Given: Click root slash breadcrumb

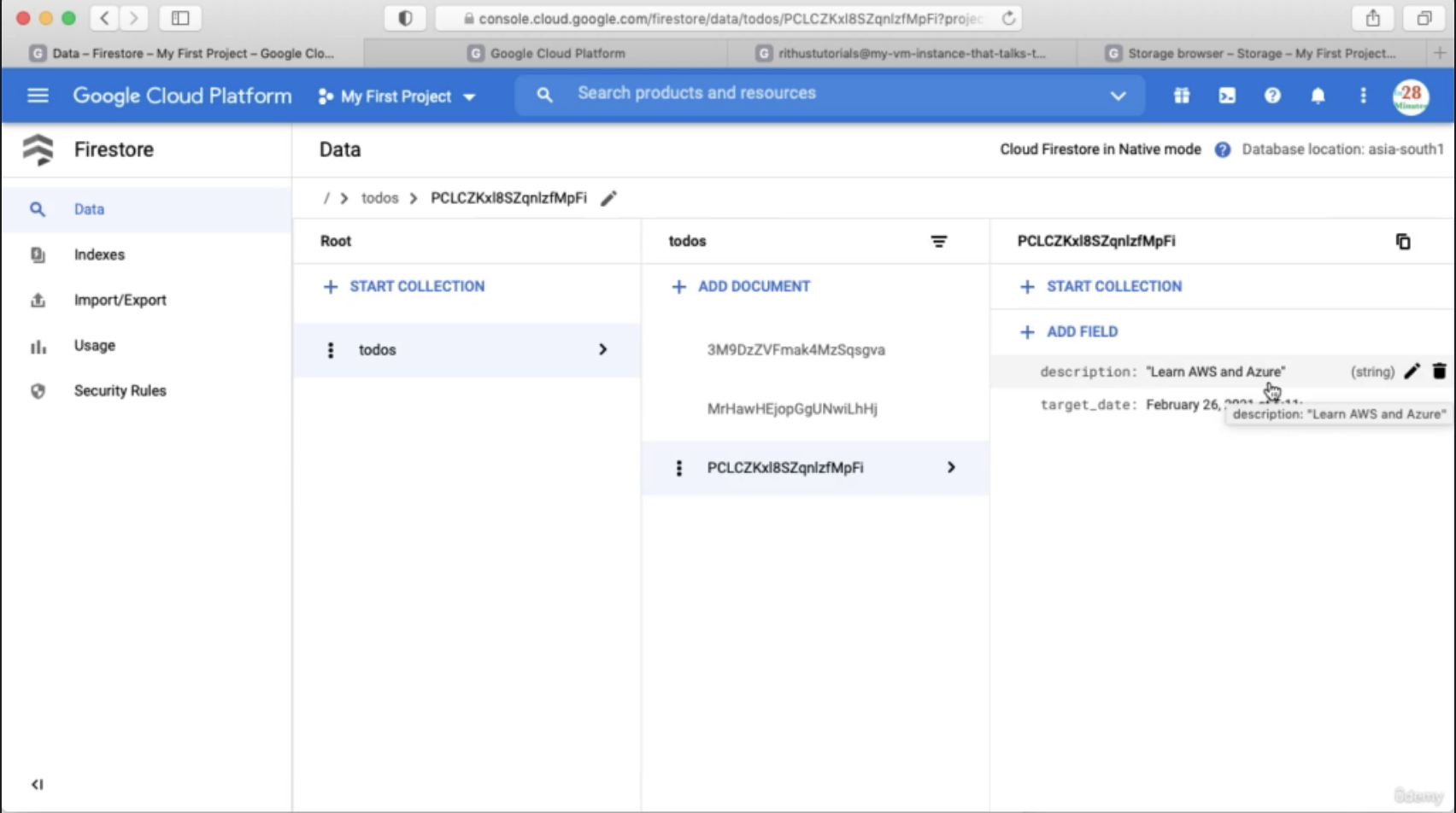Looking at the screenshot, I should [x=326, y=198].
